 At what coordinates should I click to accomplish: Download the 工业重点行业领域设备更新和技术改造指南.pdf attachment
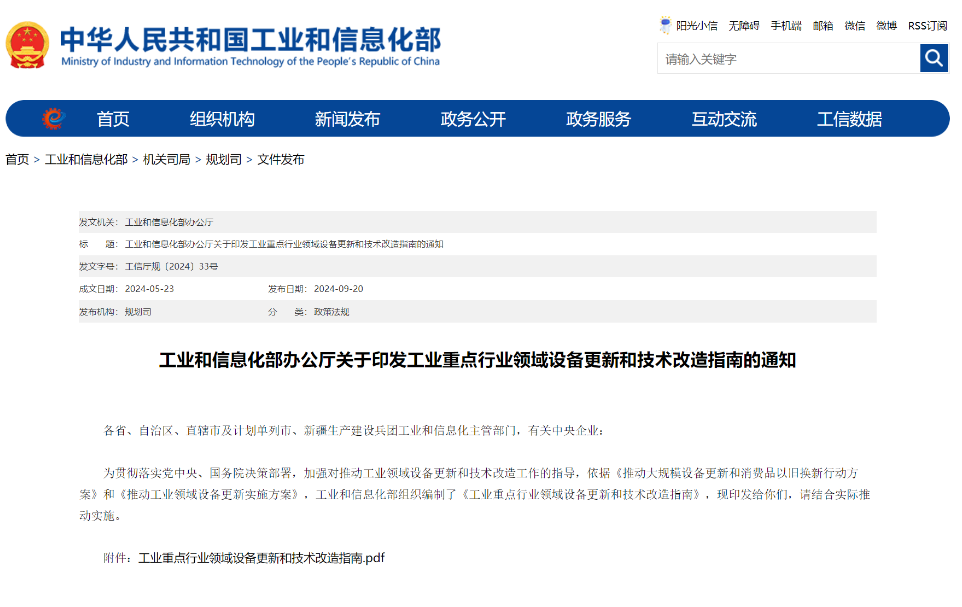tap(261, 558)
